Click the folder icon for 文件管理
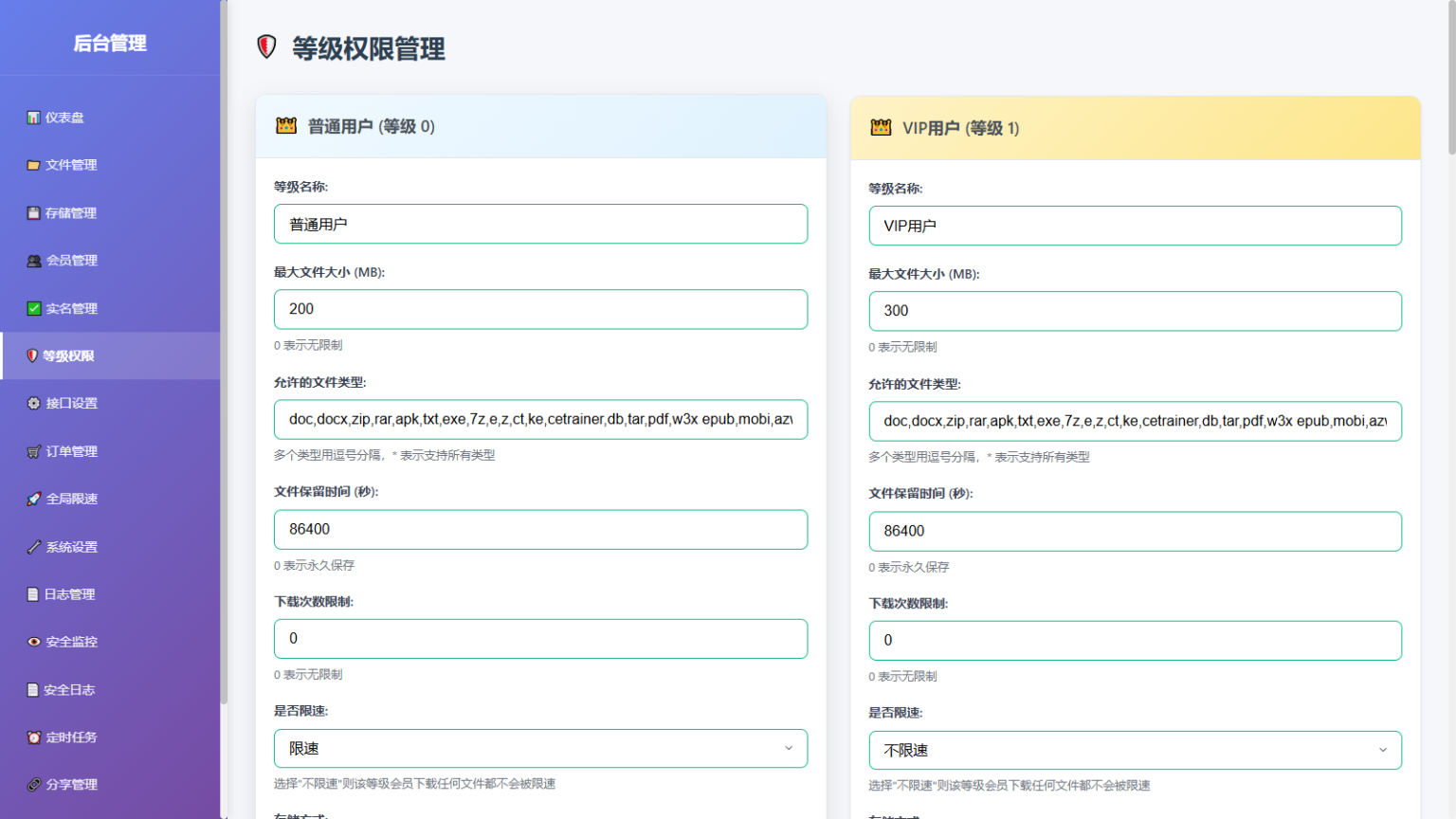The width and height of the screenshot is (1456, 819). pyautogui.click(x=33, y=165)
